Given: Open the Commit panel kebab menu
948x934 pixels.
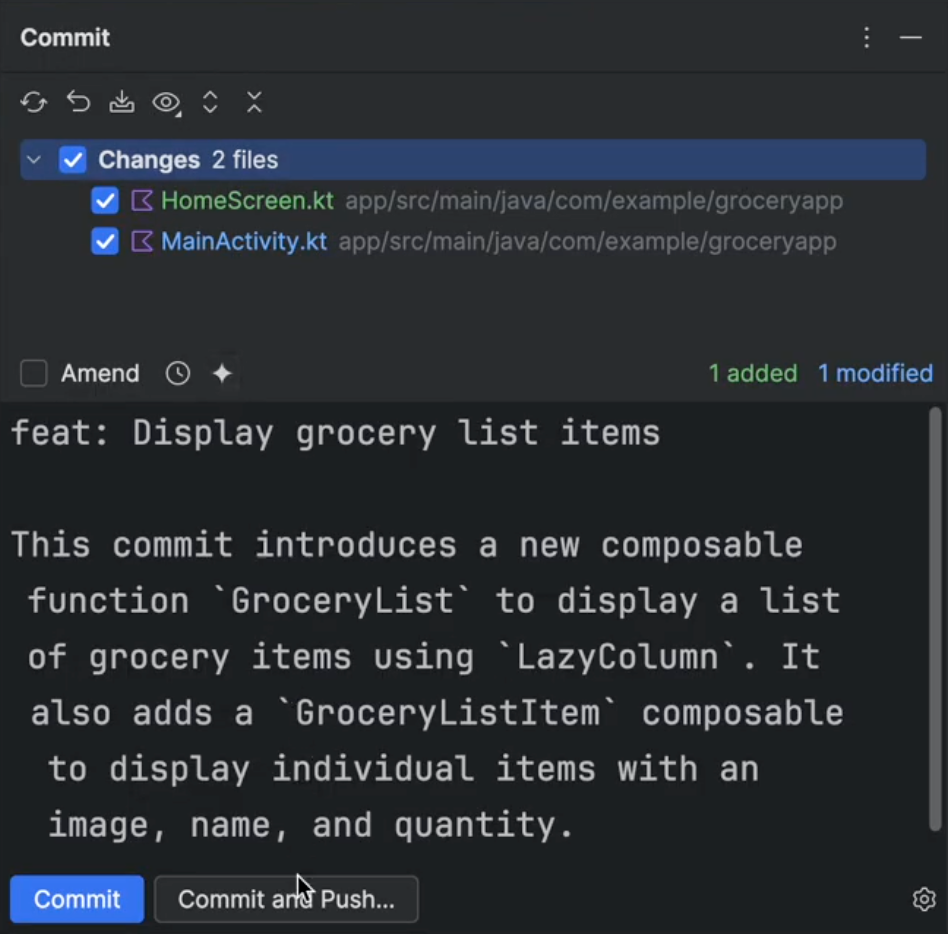Looking at the screenshot, I should pyautogui.click(x=866, y=37).
